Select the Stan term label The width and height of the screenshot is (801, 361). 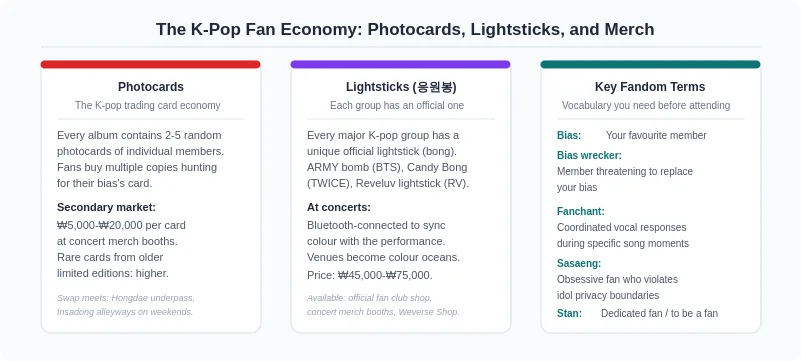569,313
